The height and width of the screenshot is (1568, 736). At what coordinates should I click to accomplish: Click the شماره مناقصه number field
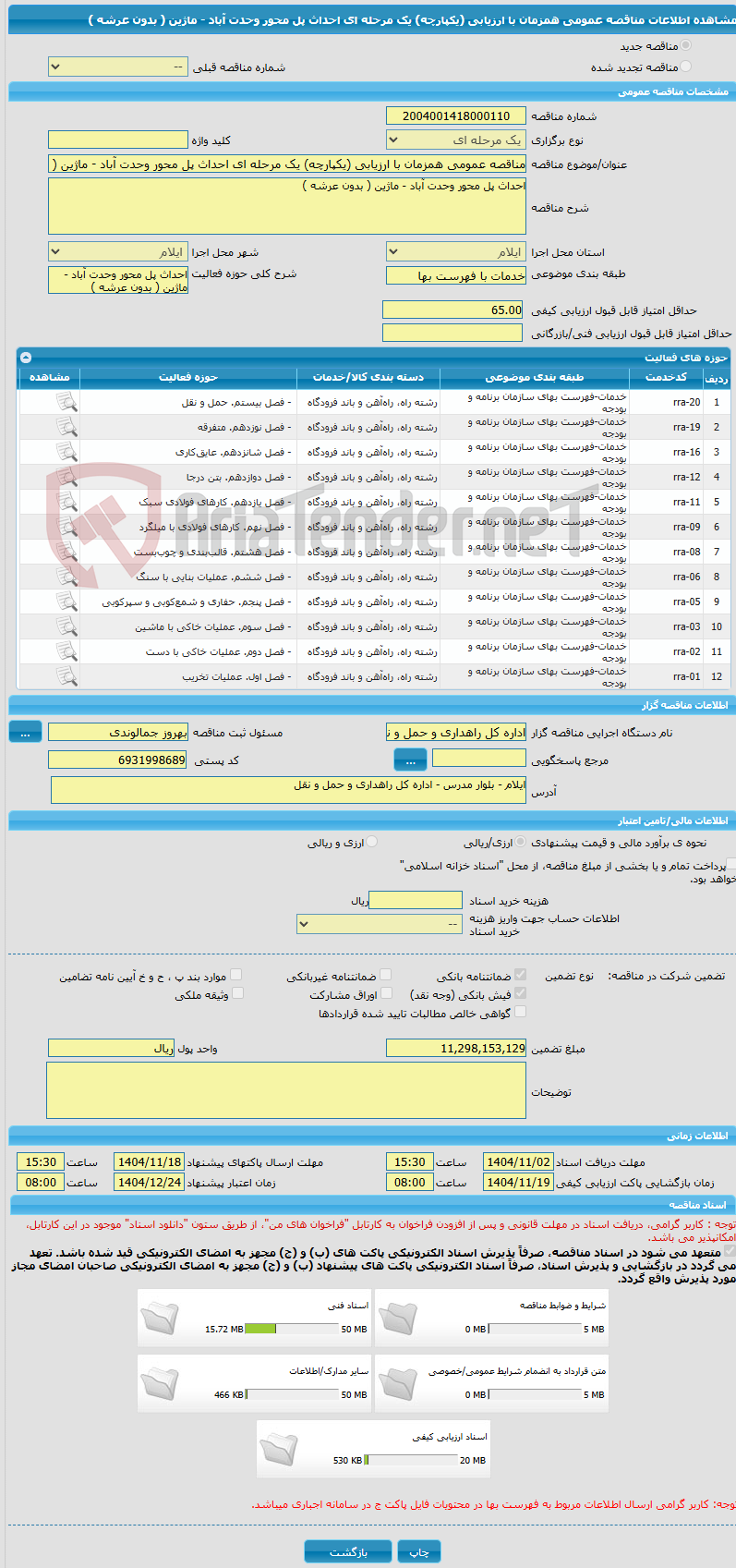(x=456, y=115)
